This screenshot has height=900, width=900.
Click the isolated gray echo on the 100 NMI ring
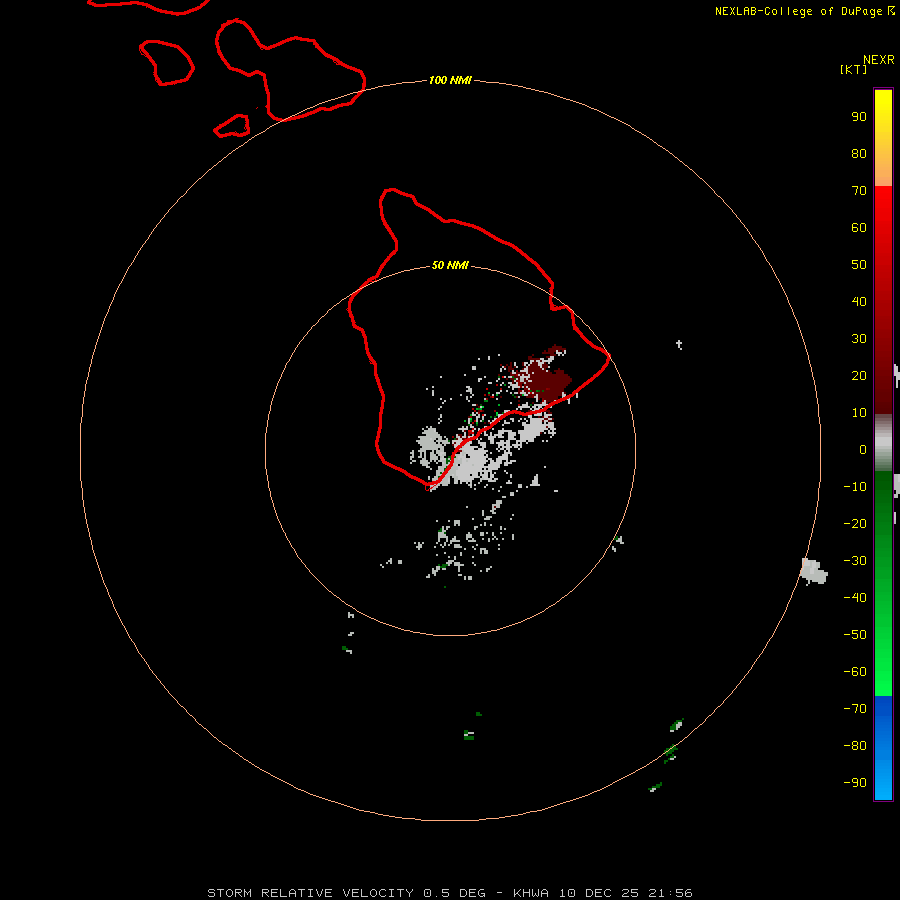coord(814,571)
